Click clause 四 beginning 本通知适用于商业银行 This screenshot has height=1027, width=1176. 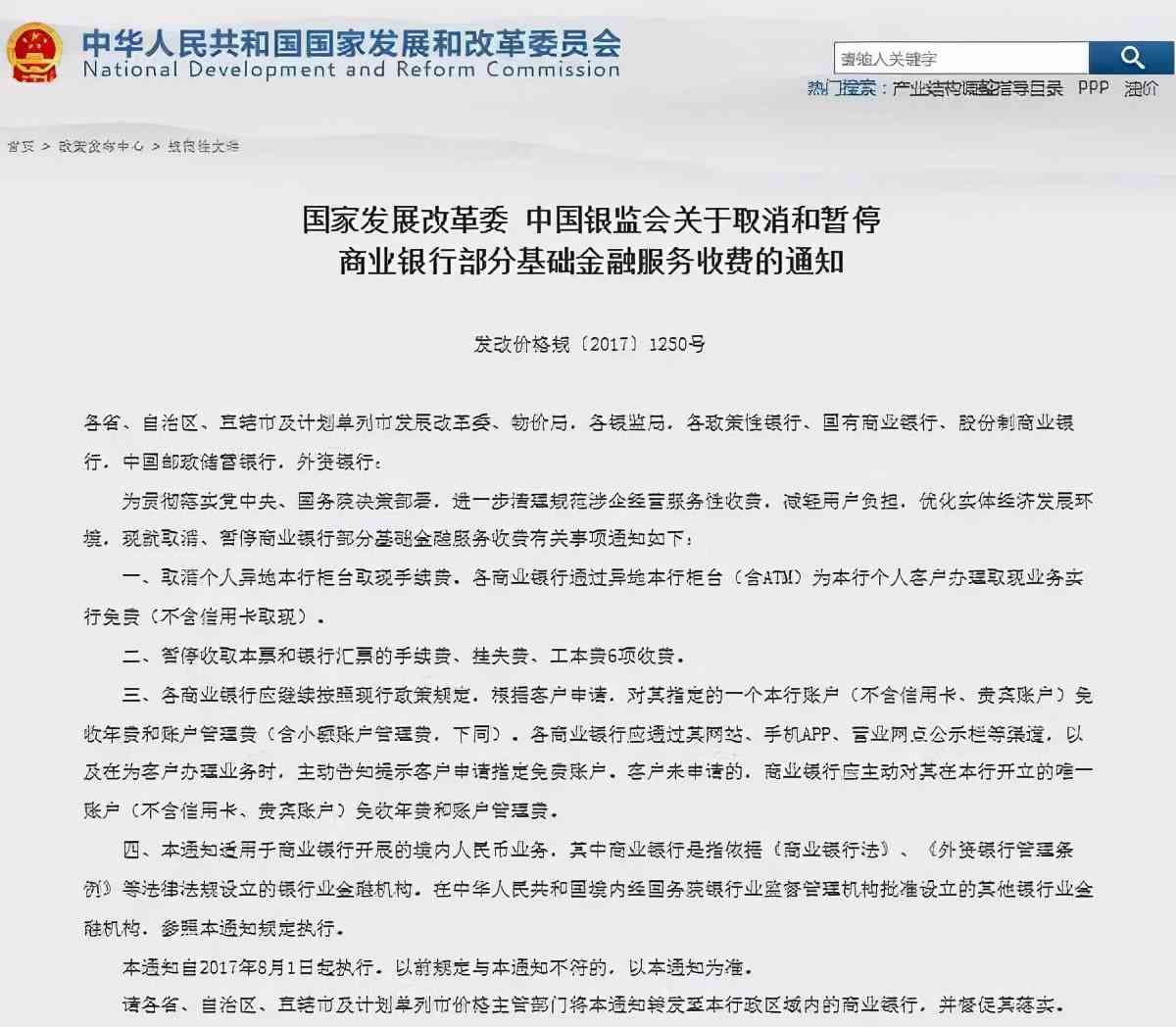click(608, 850)
